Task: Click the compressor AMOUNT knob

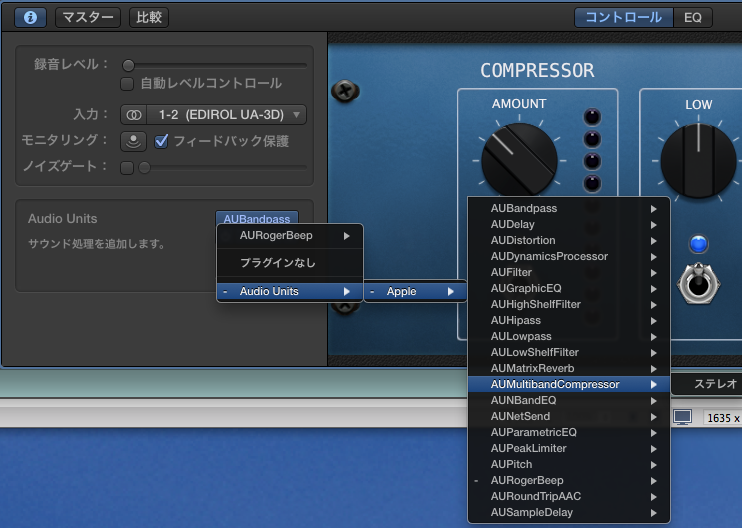Action: coord(518,160)
